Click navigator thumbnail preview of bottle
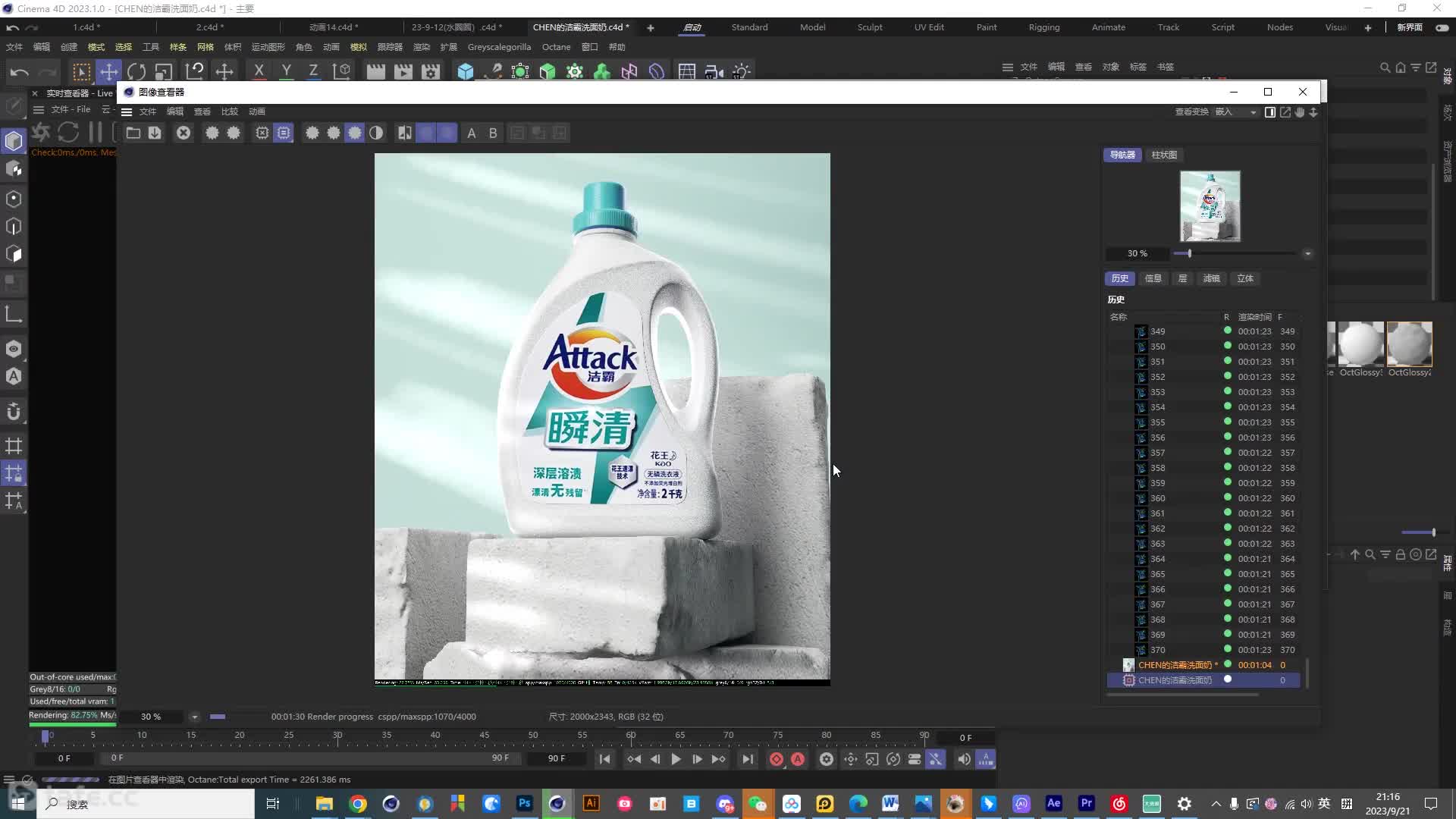This screenshot has width=1456, height=819. (x=1210, y=206)
